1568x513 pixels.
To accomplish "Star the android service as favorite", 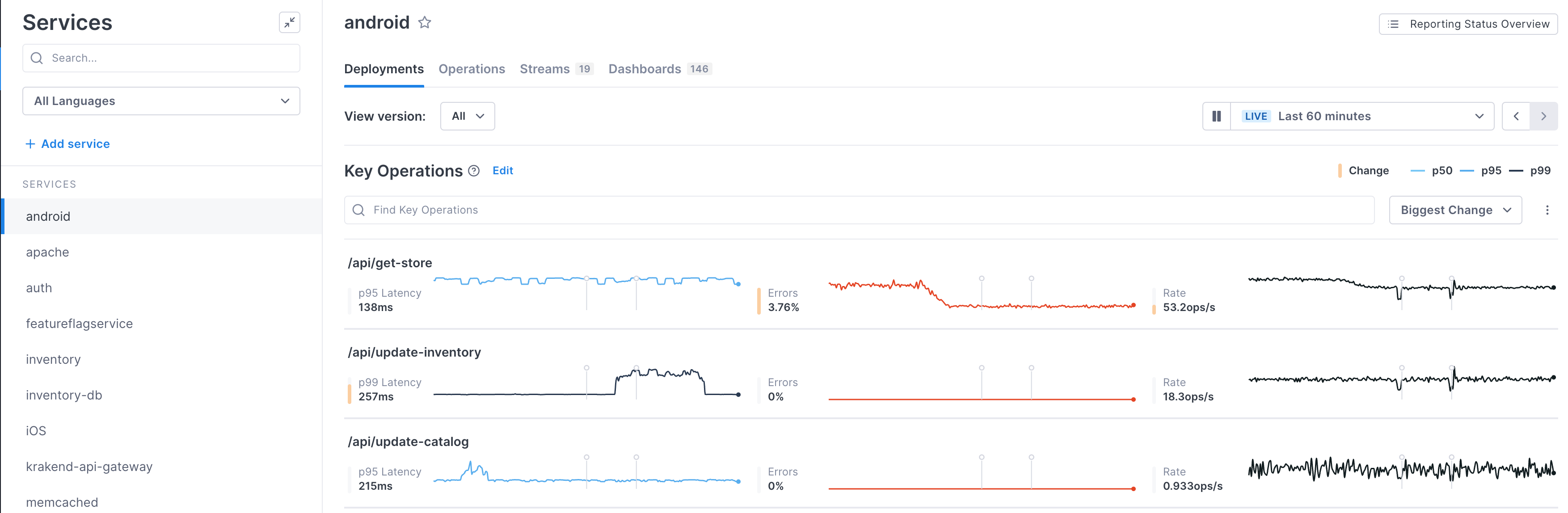I will pyautogui.click(x=424, y=23).
